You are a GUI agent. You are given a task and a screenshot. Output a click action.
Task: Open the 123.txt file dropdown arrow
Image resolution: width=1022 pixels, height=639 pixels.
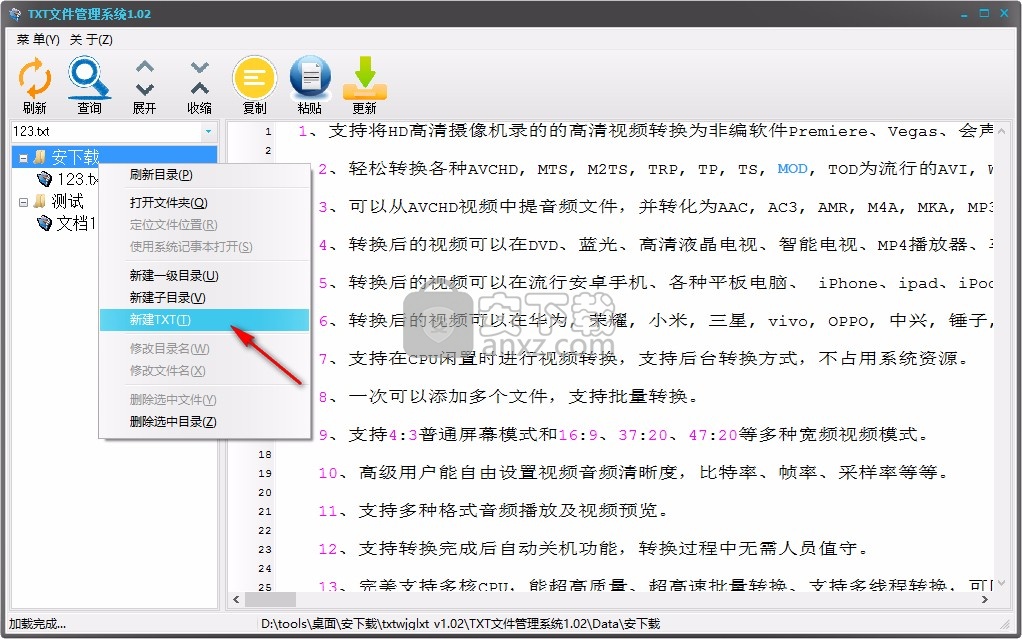click(x=208, y=132)
